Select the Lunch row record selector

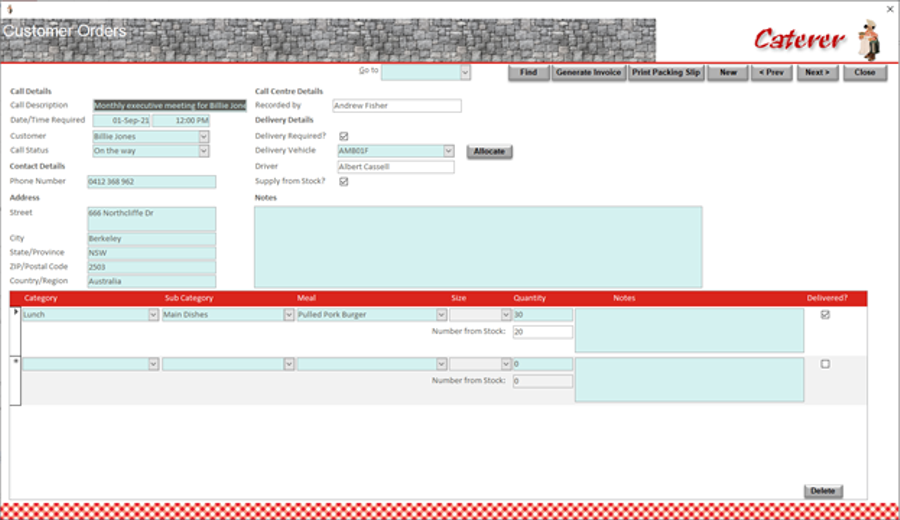(x=15, y=331)
